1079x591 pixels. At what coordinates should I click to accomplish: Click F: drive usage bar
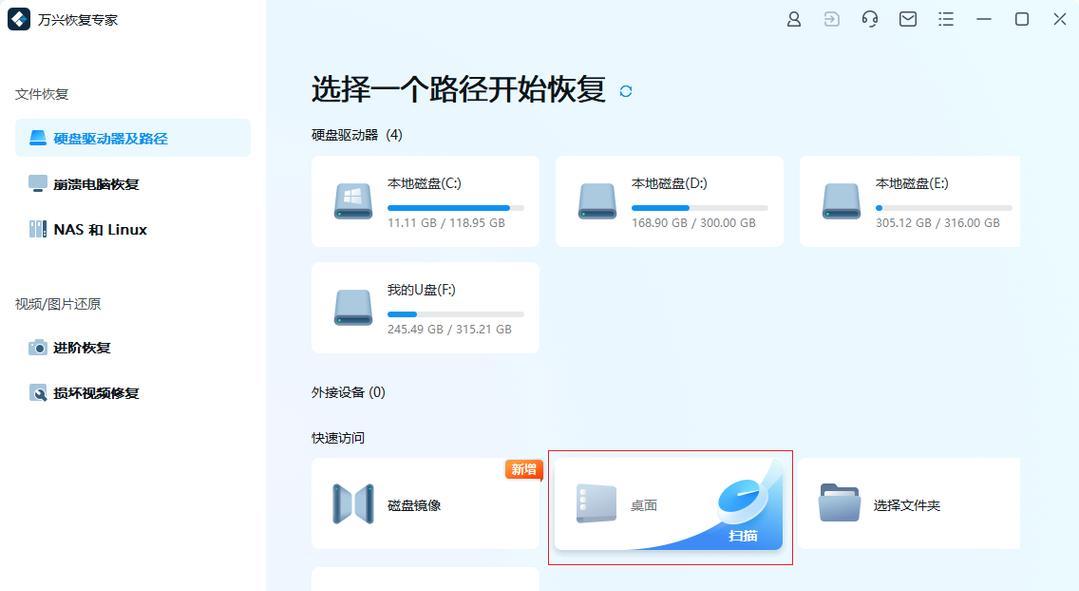point(456,314)
